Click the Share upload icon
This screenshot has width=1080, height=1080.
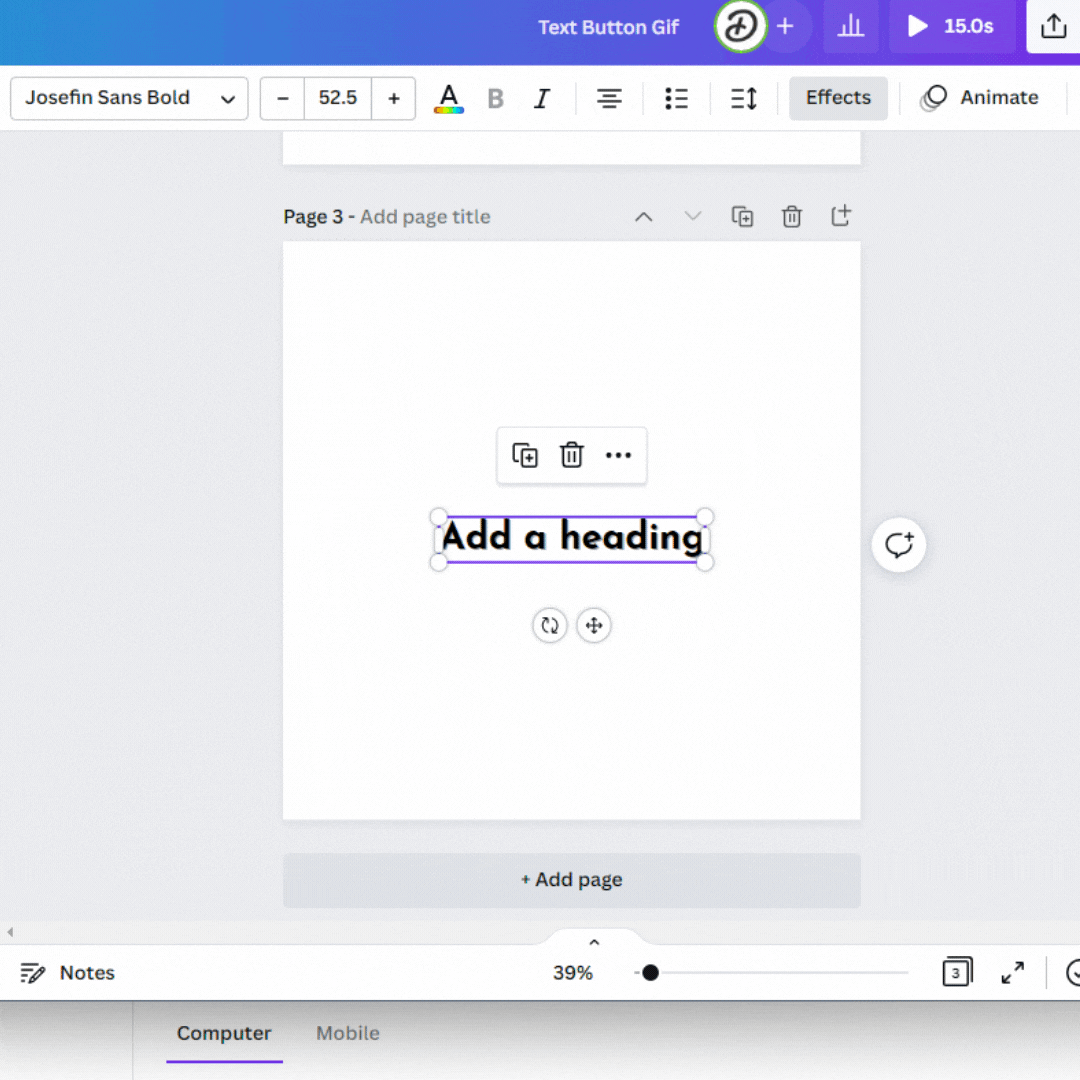pos(1053,27)
